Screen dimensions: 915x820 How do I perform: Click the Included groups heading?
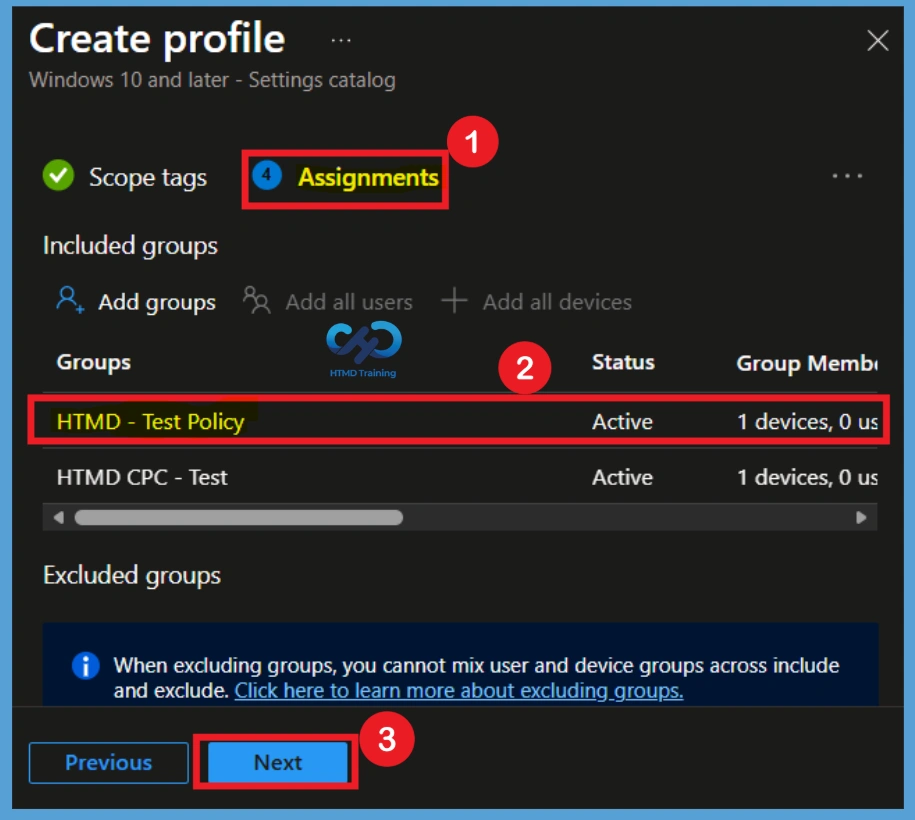coord(130,246)
